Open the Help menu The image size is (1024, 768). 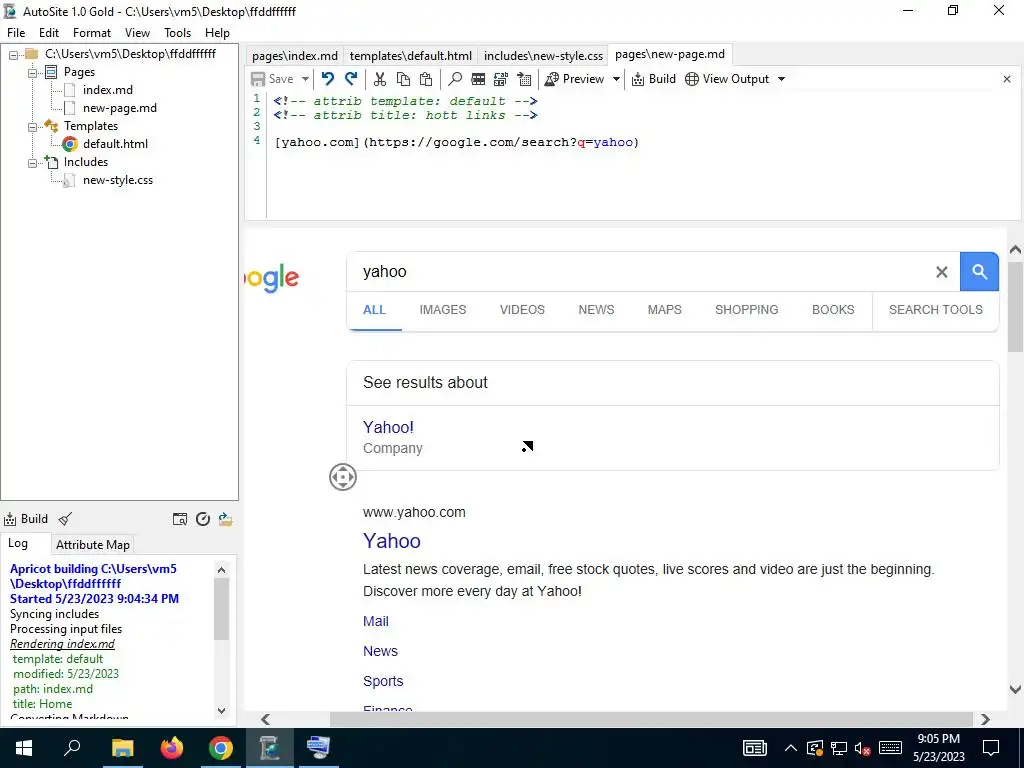point(217,33)
